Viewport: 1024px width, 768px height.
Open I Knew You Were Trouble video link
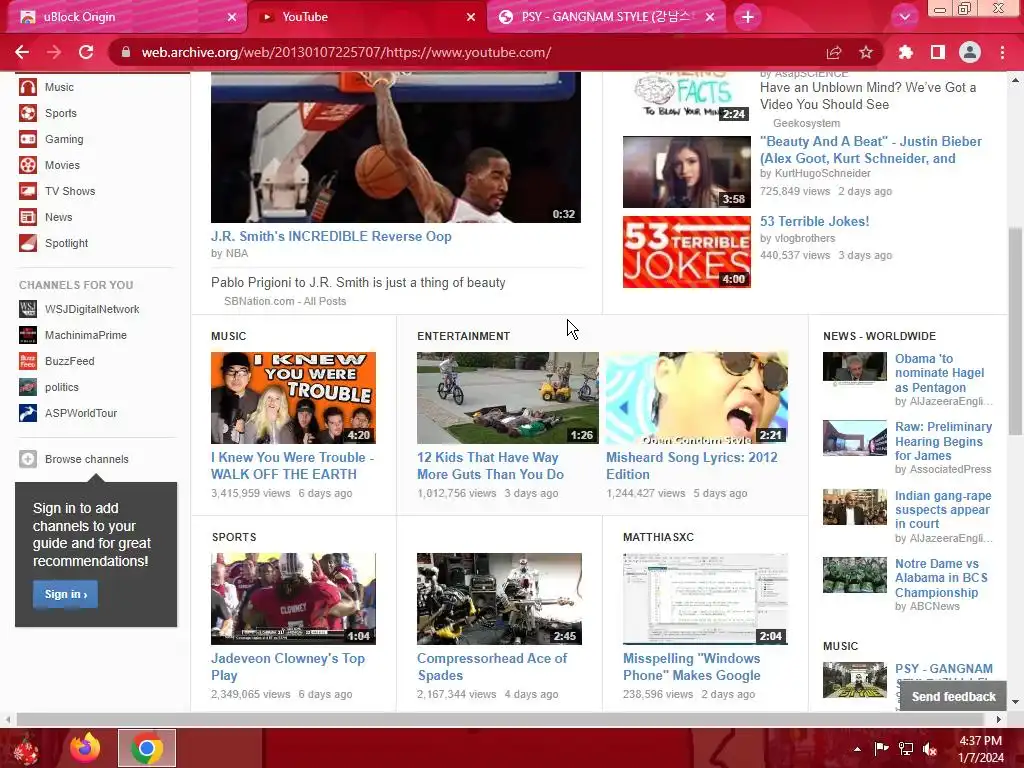[x=292, y=466]
